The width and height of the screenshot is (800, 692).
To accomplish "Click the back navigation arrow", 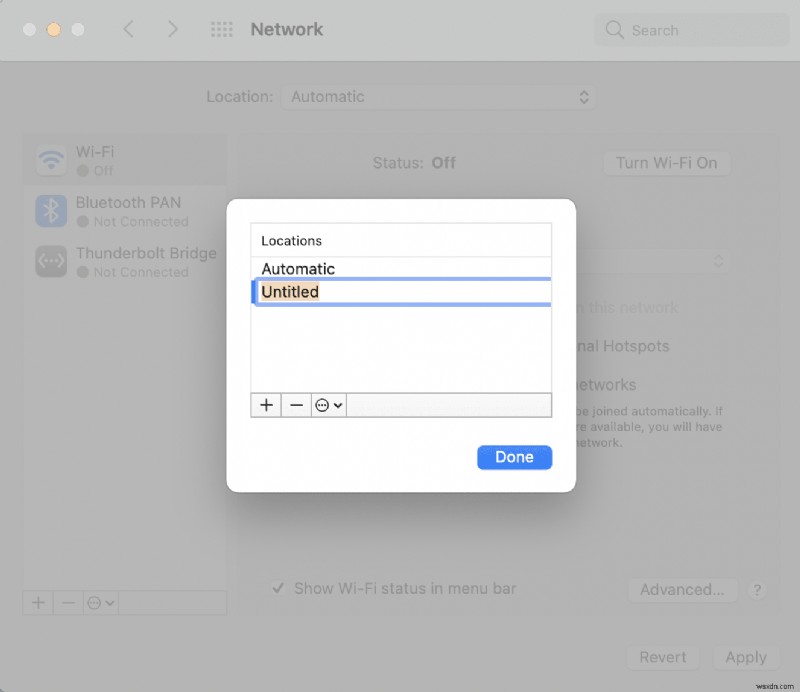I will click(129, 29).
